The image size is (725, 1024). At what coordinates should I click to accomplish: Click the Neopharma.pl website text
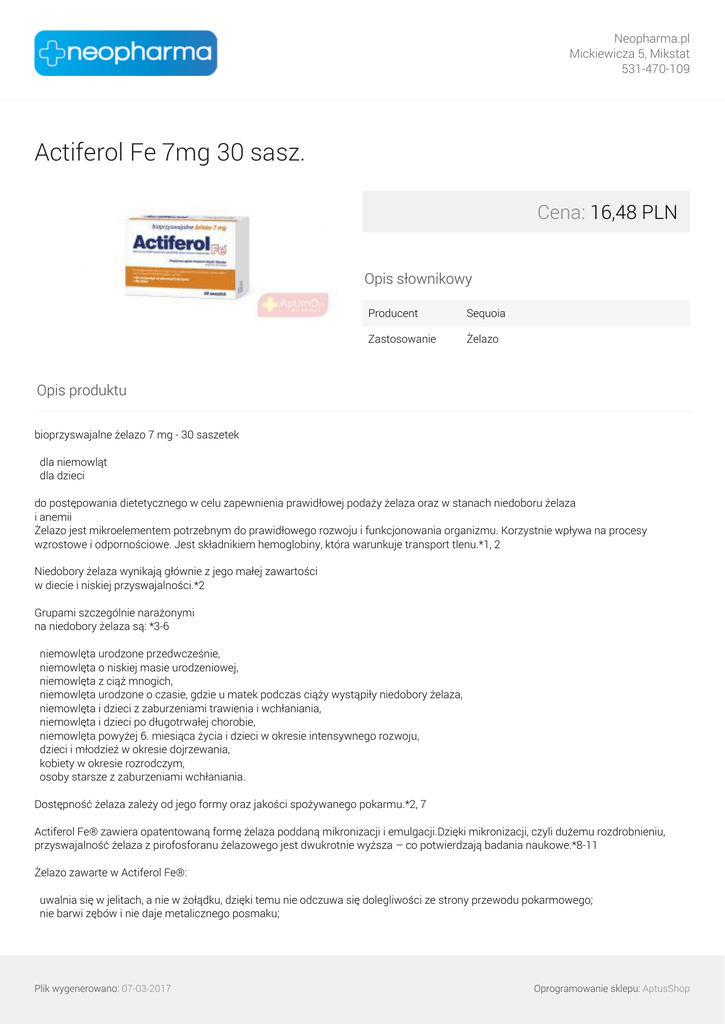[652, 38]
